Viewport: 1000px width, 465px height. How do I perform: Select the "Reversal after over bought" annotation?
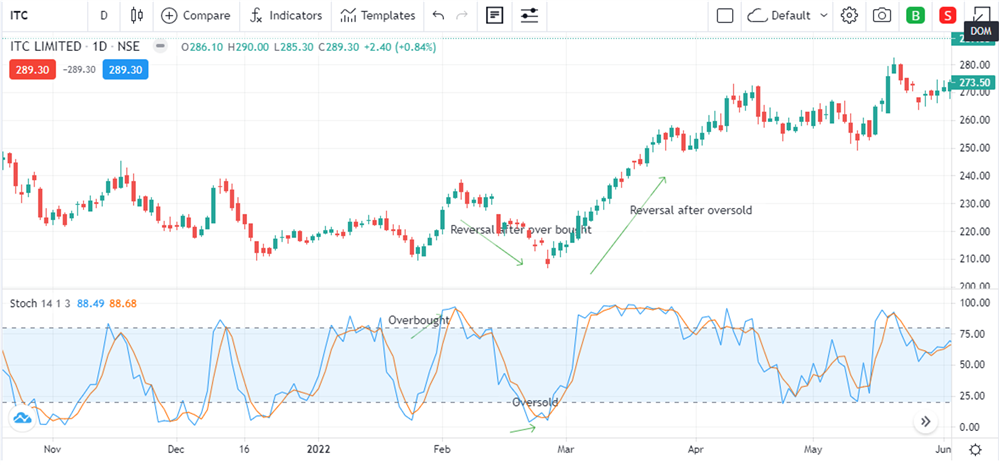[x=521, y=230]
